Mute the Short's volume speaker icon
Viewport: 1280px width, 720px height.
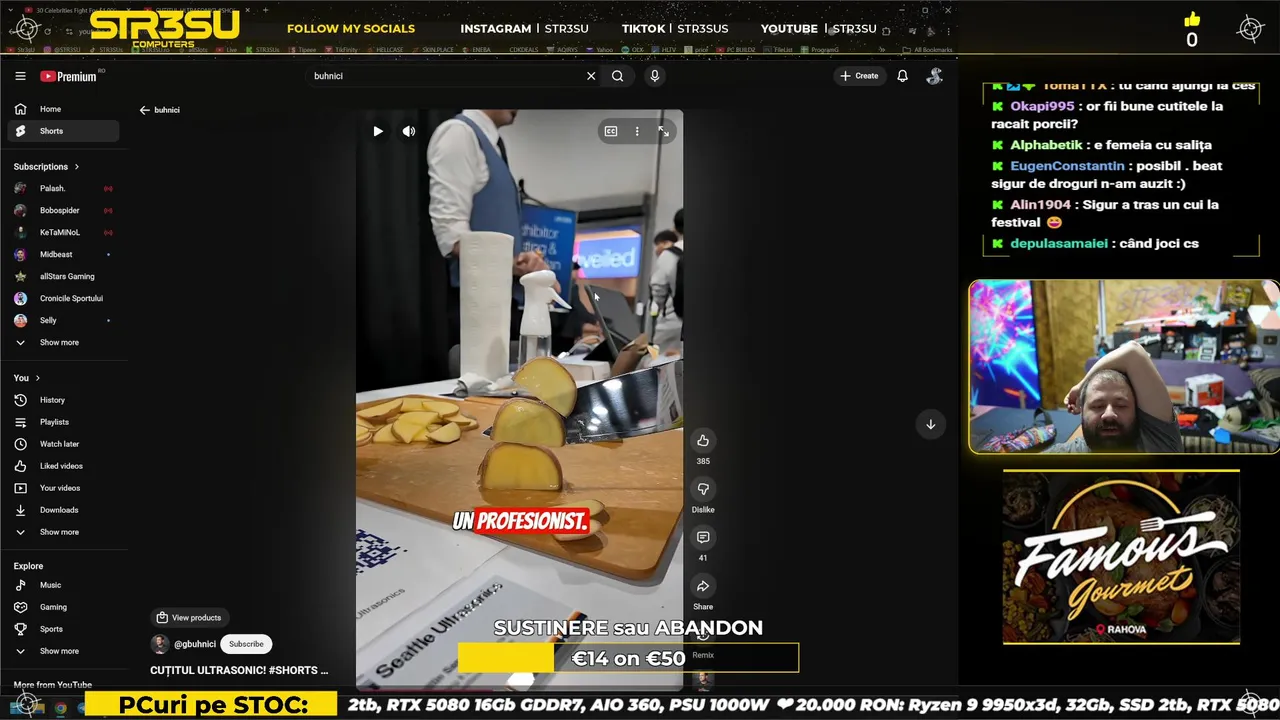[409, 131]
